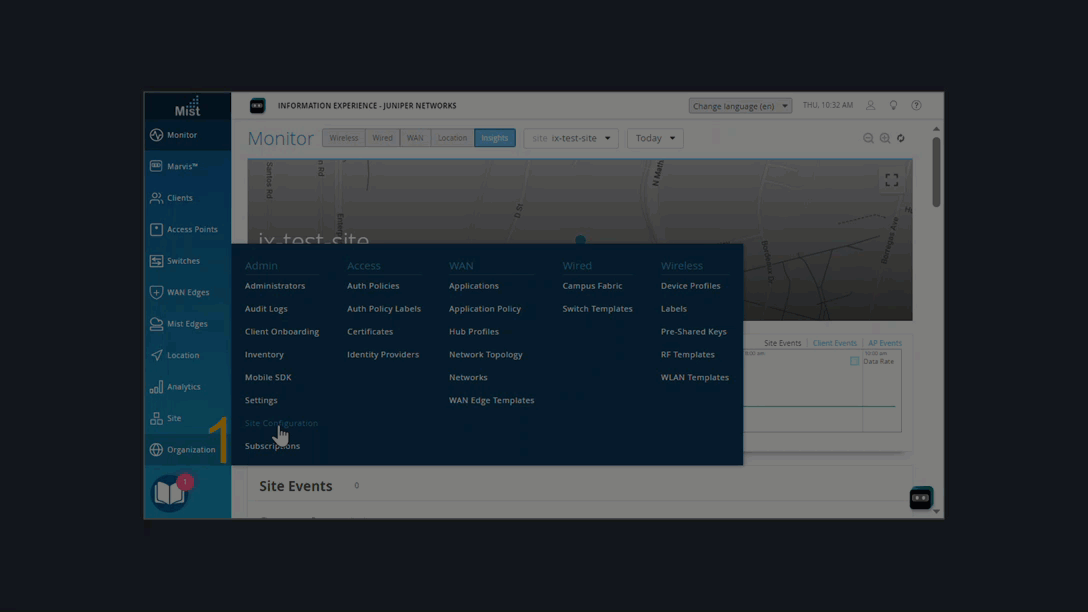
Task: Open the documentation book icon with notification
Action: click(170, 493)
